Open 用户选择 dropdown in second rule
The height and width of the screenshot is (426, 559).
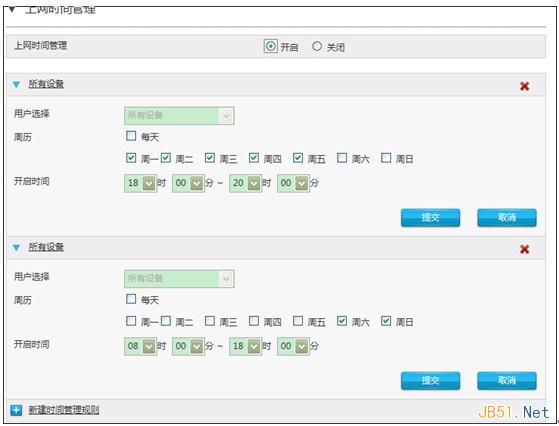coord(179,278)
